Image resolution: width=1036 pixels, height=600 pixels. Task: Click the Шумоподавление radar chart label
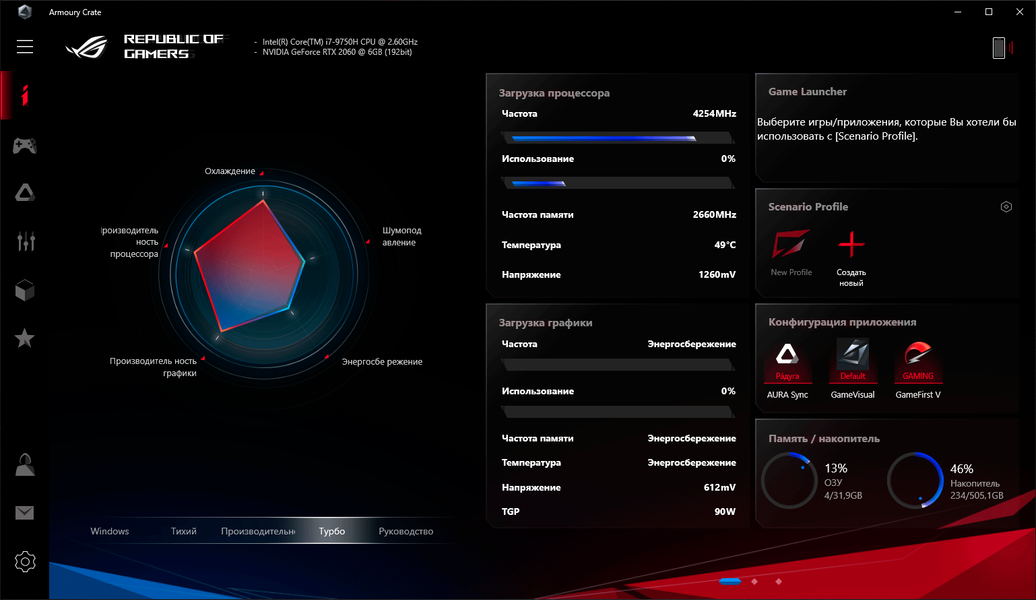pyautogui.click(x=401, y=237)
